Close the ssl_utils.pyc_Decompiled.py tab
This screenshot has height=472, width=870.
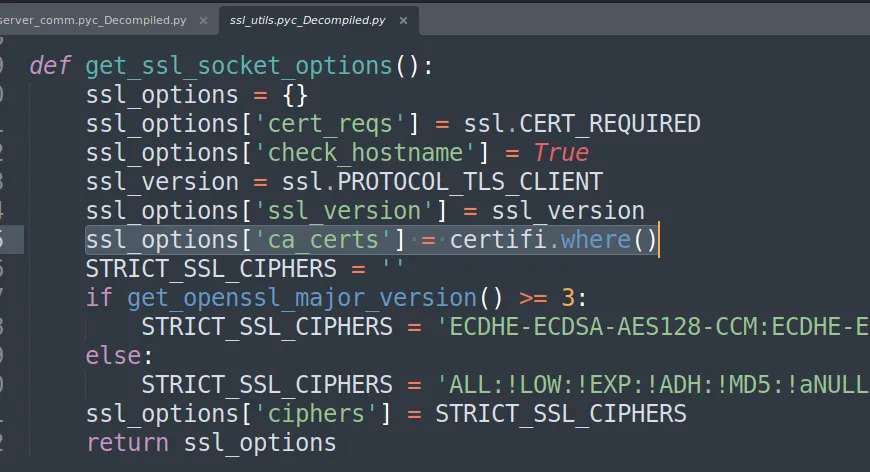tap(403, 20)
